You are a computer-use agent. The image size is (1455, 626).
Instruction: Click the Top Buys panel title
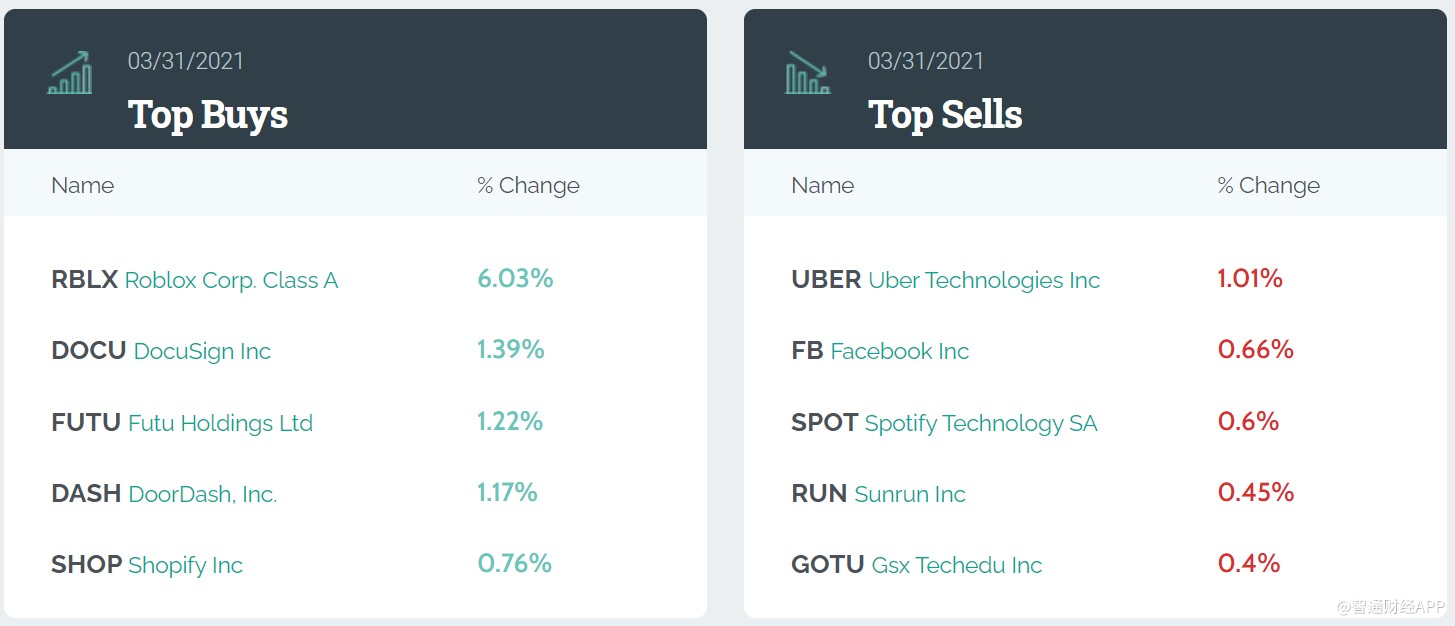(x=208, y=114)
